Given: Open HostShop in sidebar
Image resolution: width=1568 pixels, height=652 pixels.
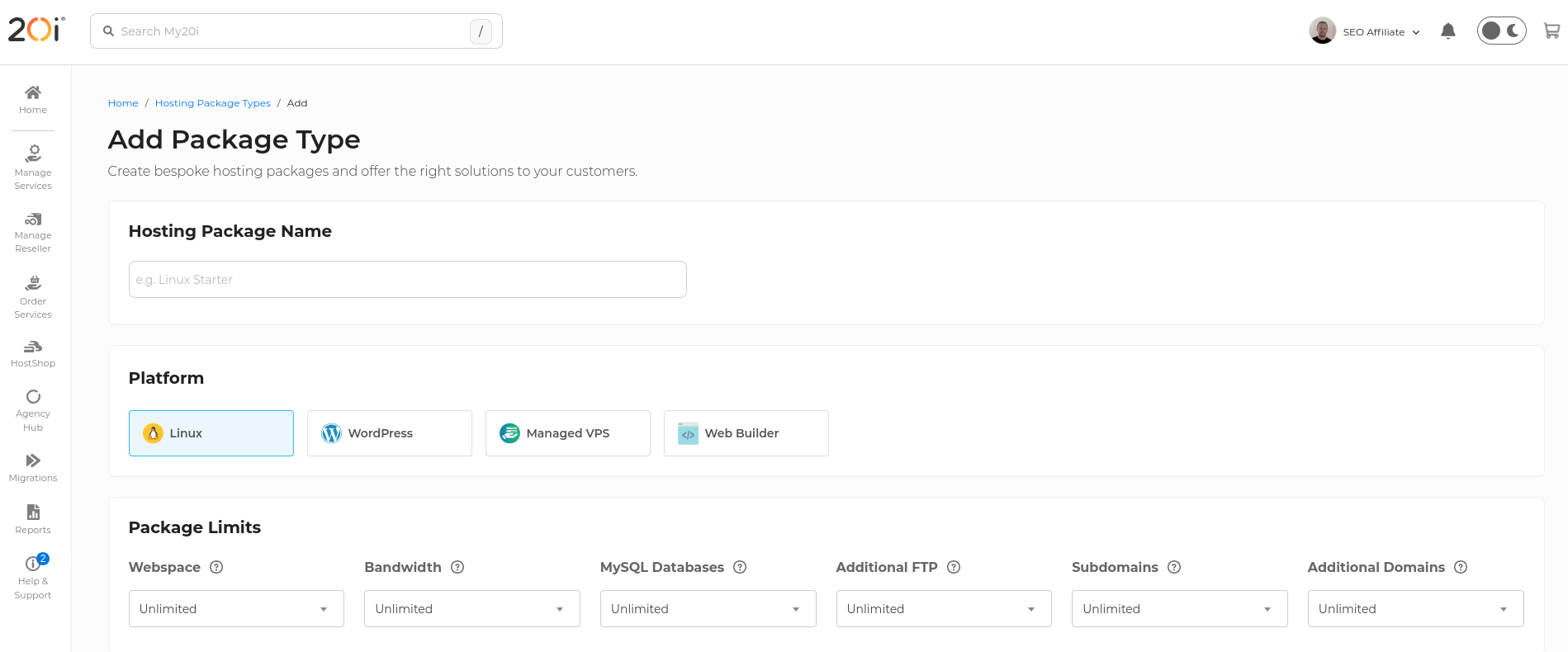Looking at the screenshot, I should point(33,354).
